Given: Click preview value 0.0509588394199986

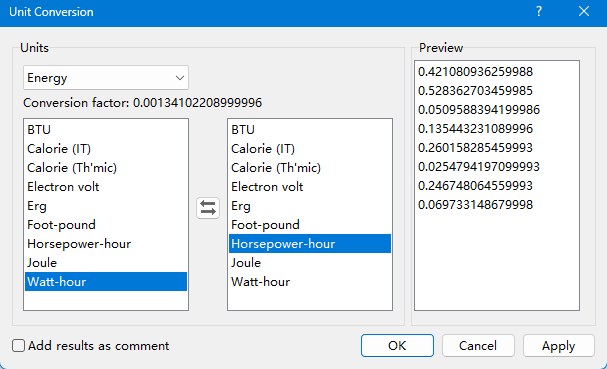Looking at the screenshot, I should (x=479, y=110).
